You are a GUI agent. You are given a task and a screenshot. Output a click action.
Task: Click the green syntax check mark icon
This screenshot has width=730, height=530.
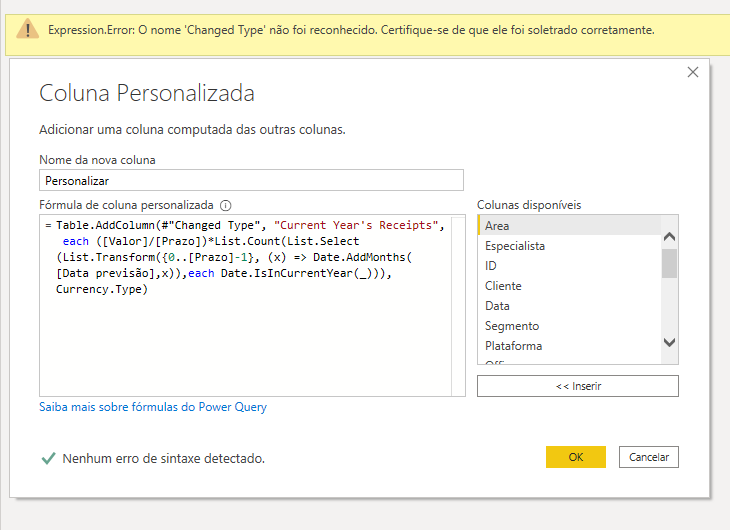[48, 458]
